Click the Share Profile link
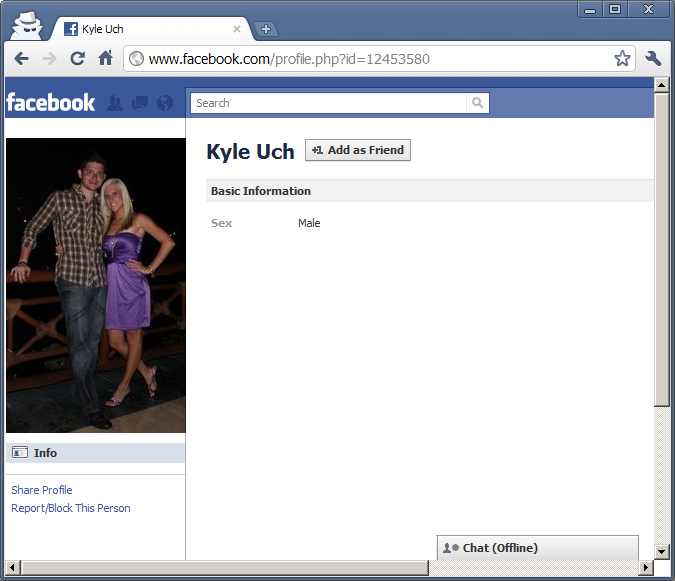675x581 pixels. [42, 490]
